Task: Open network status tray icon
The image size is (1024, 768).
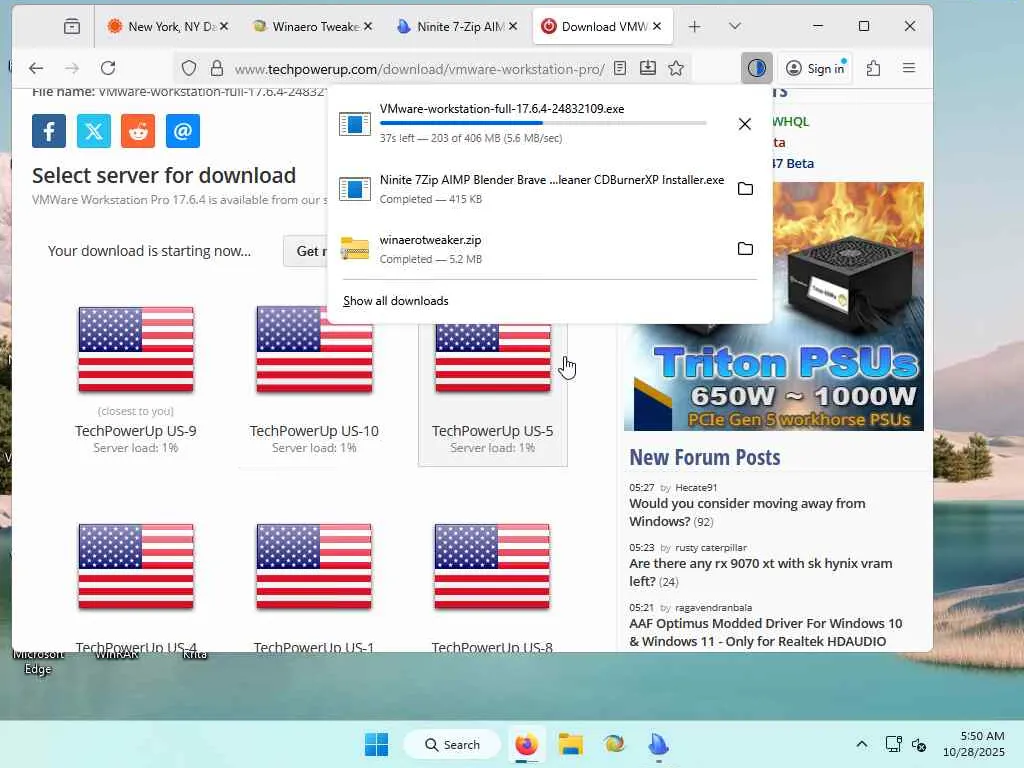Action: (x=893, y=744)
